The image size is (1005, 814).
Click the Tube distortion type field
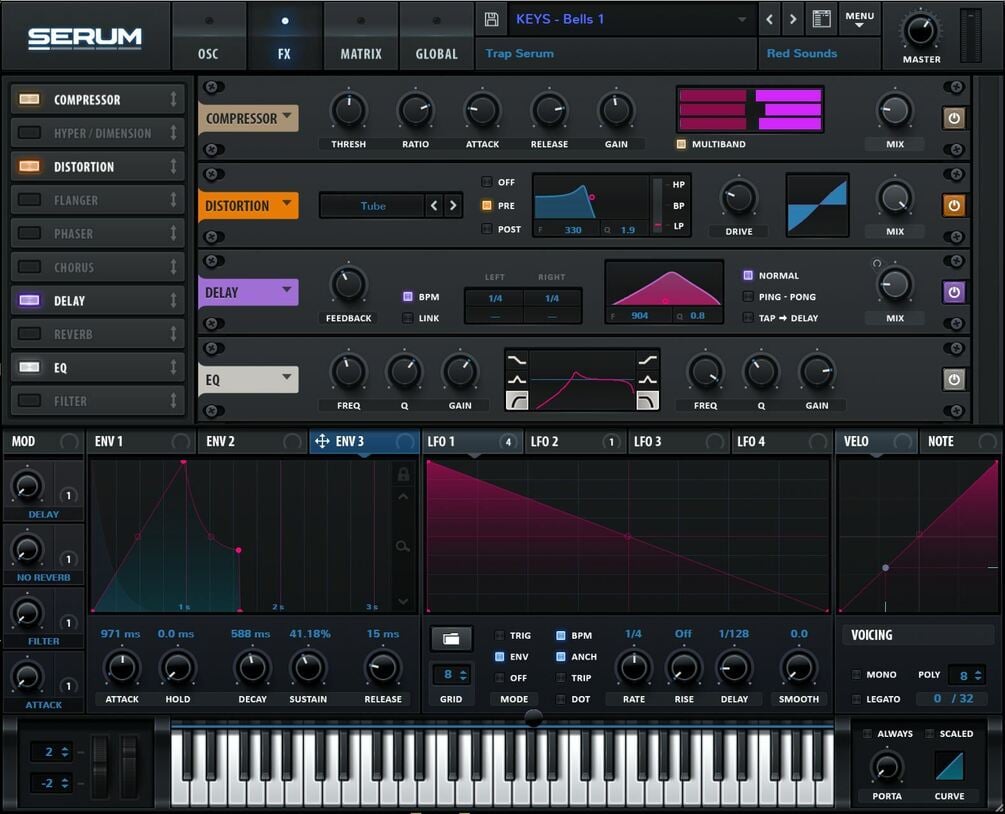click(372, 206)
